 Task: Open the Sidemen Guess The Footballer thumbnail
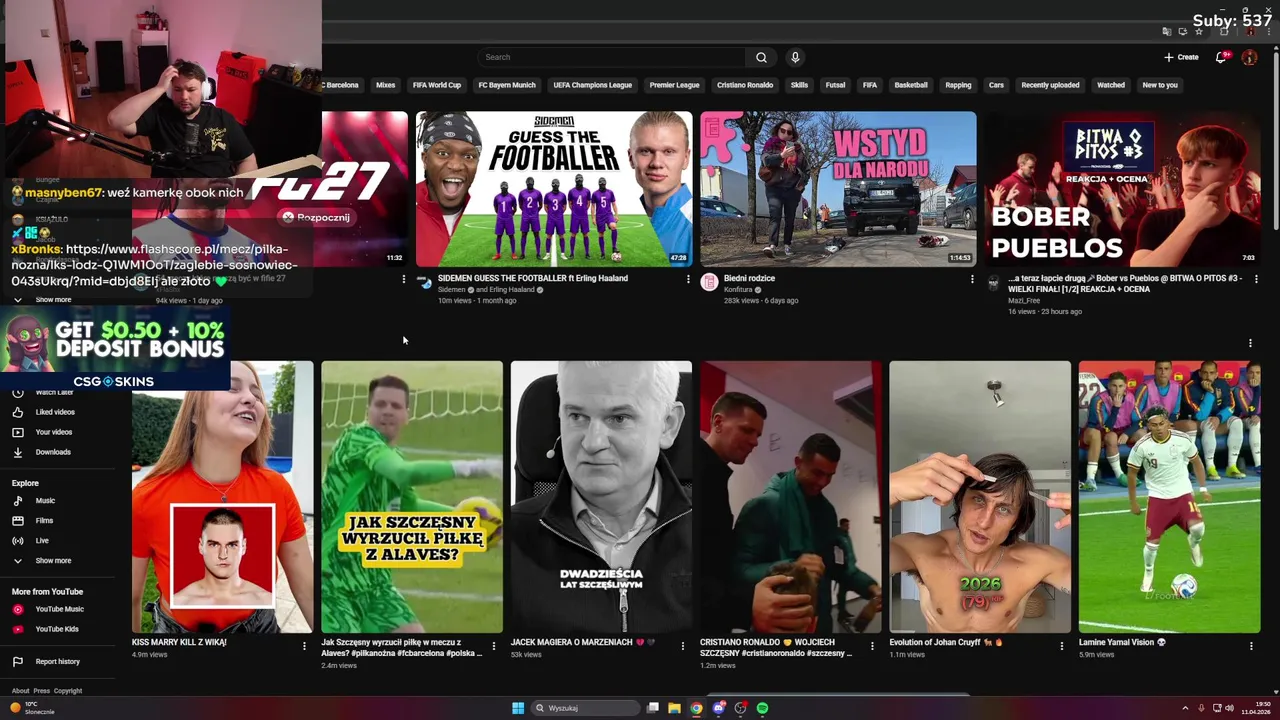pyautogui.click(x=554, y=189)
